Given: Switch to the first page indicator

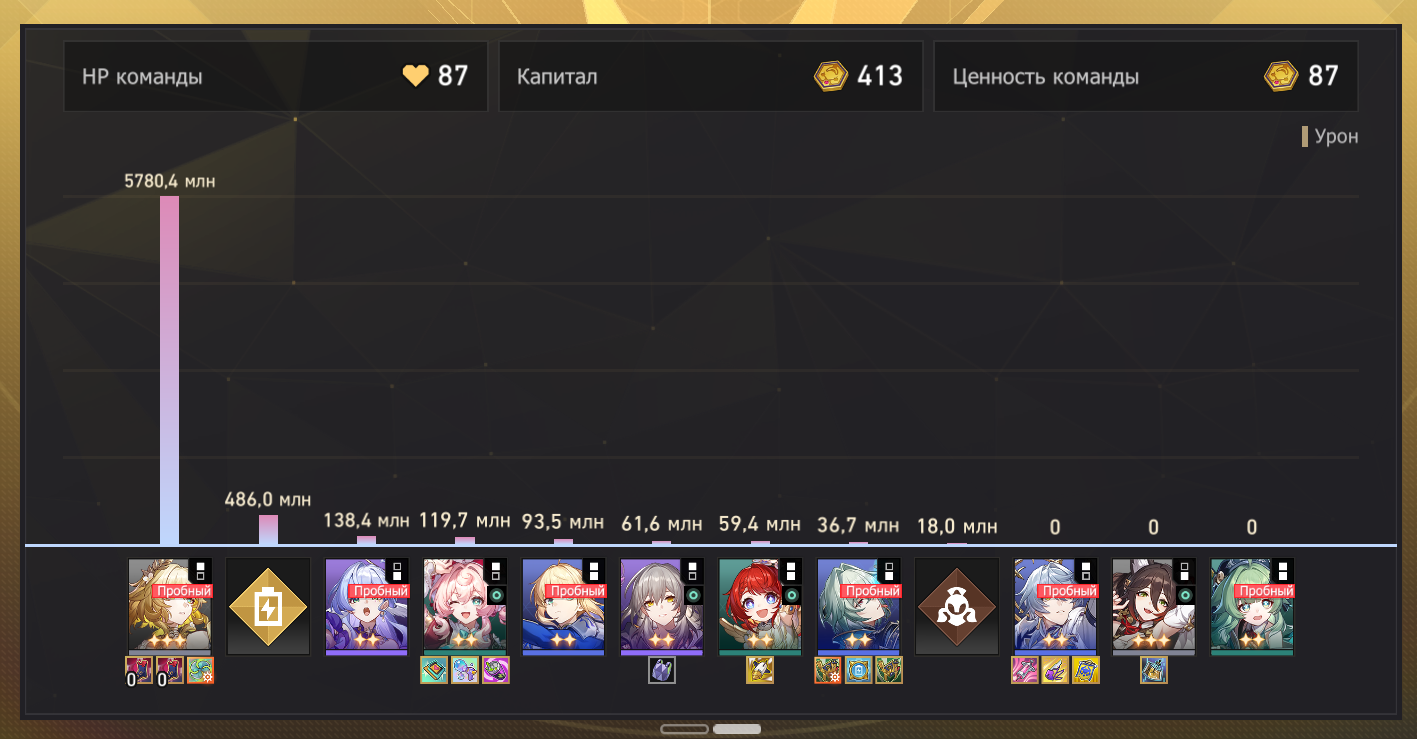Looking at the screenshot, I should [x=684, y=729].
